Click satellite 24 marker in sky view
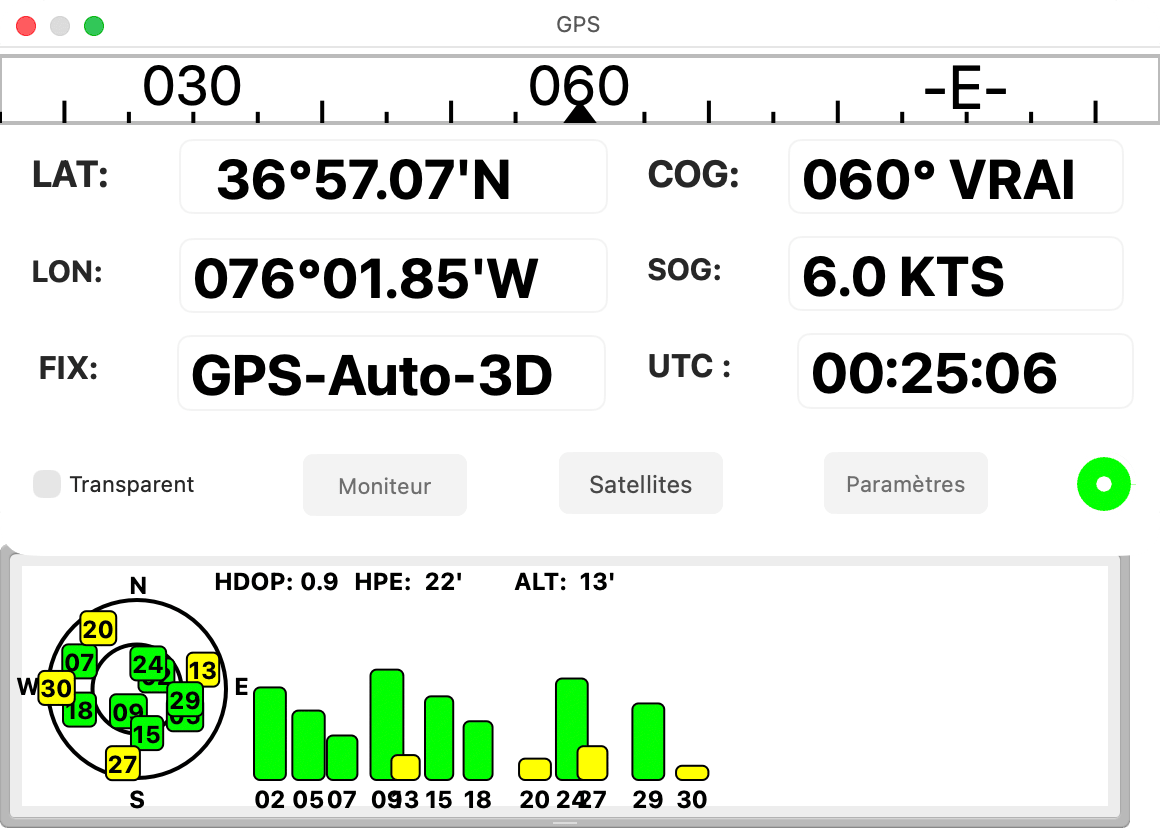This screenshot has height=828, width=1160. click(148, 664)
